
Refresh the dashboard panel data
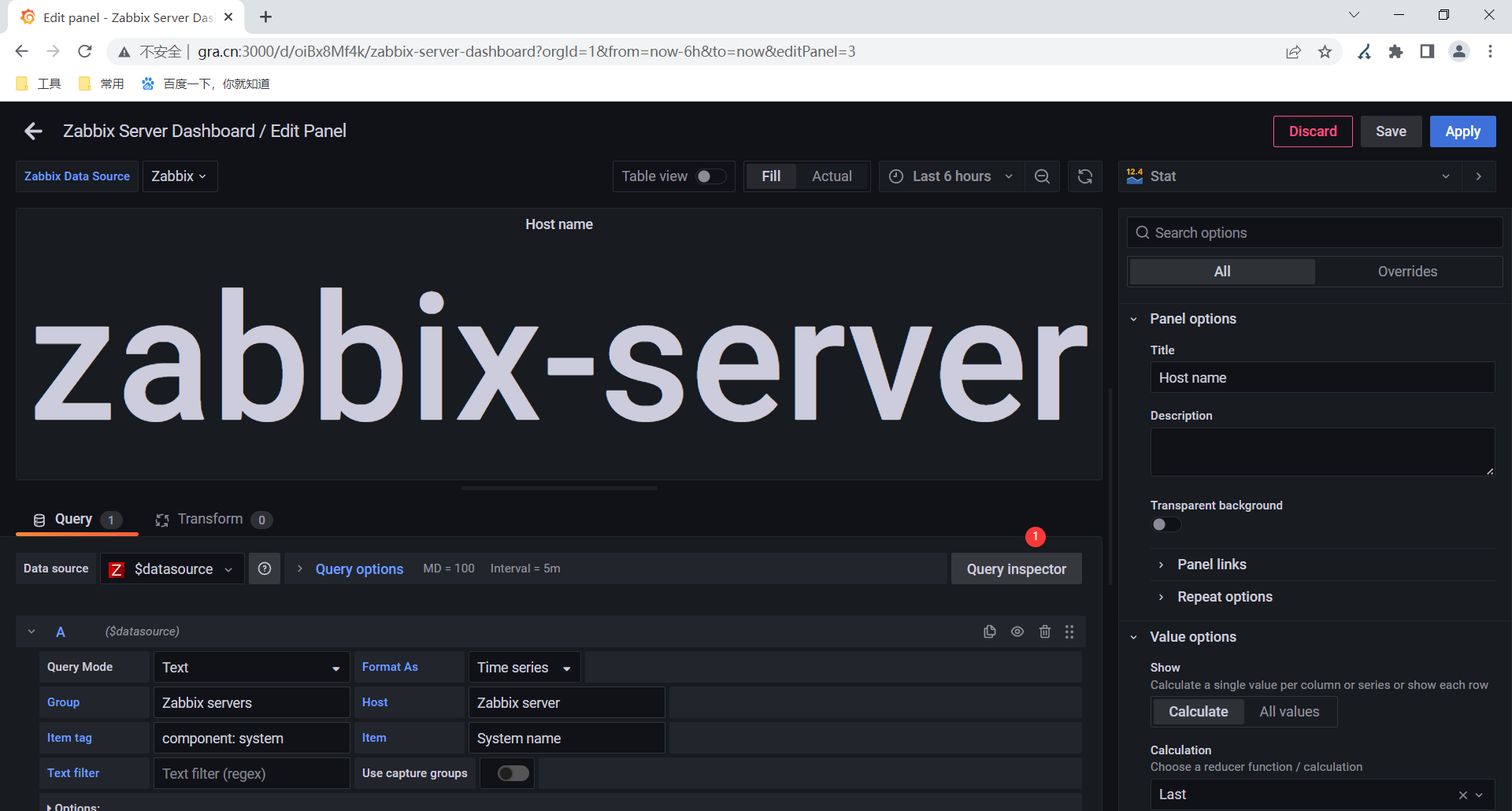(1084, 176)
